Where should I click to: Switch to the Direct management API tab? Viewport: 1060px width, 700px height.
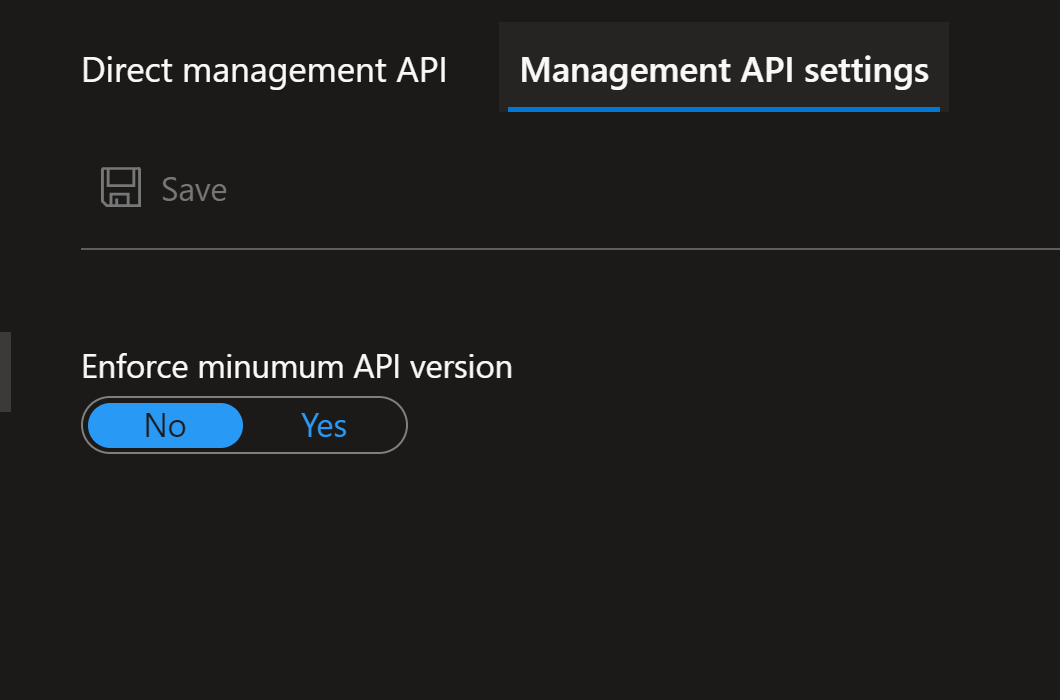(x=264, y=71)
